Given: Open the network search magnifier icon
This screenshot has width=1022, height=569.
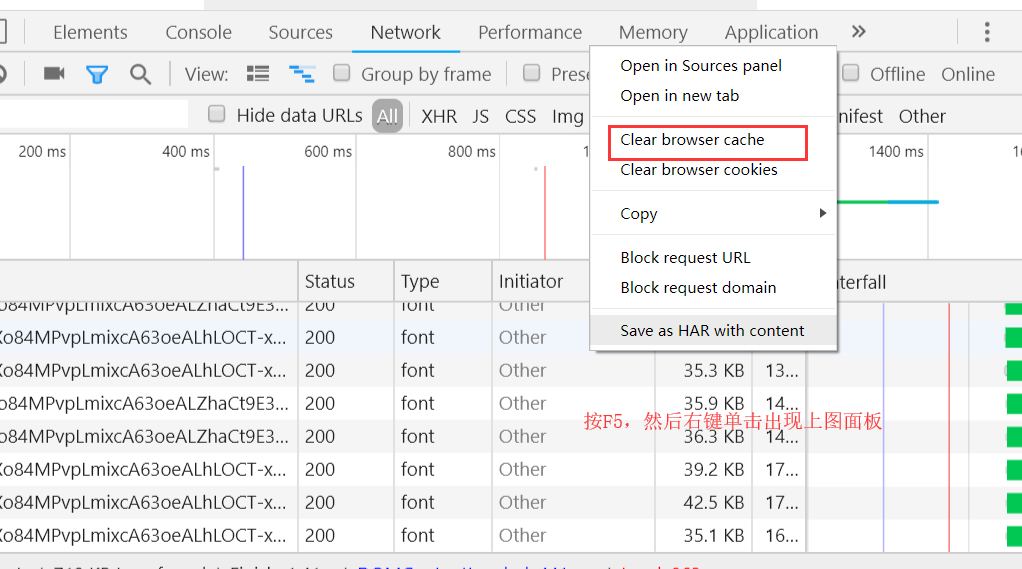Looking at the screenshot, I should (x=140, y=74).
